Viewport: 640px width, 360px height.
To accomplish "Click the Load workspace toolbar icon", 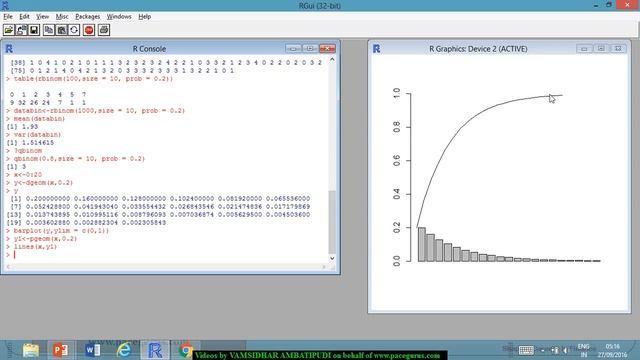I will (x=22, y=30).
